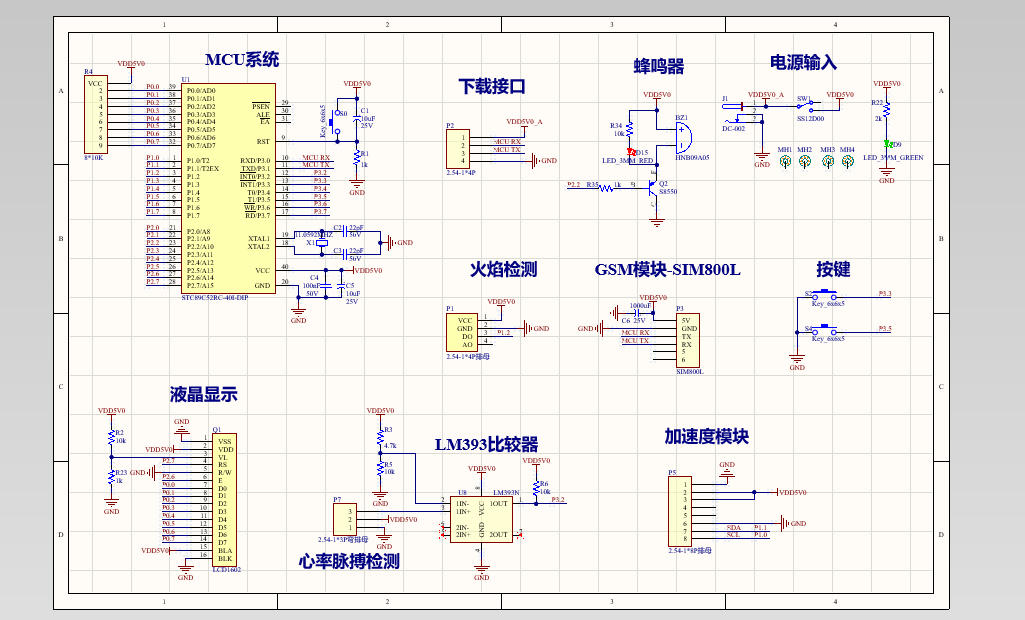The height and width of the screenshot is (620, 1025).
Task: Select the 'VDD5V0_A' net label at P2
Action: [524, 122]
